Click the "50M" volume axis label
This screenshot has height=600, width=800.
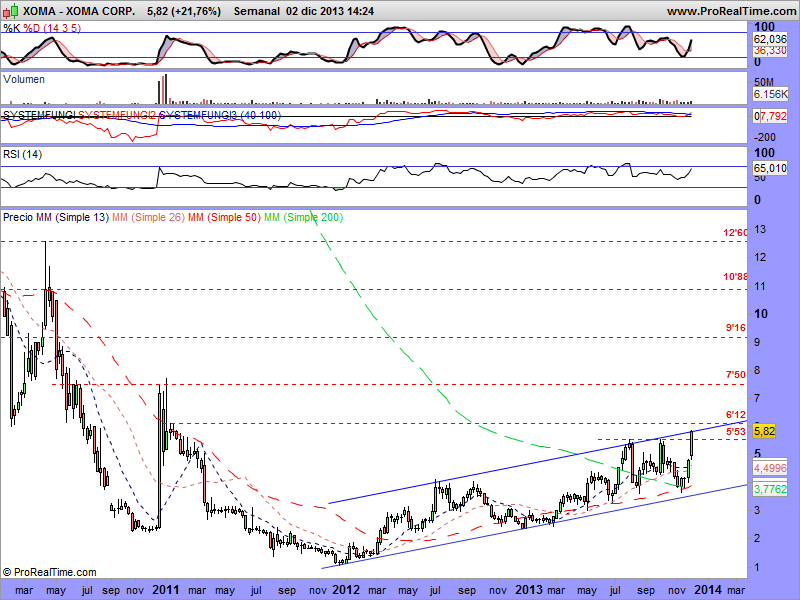click(x=764, y=82)
